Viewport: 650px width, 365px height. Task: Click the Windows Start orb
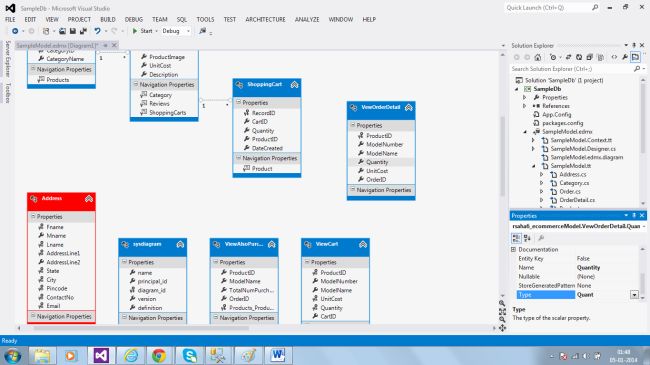(x=13, y=355)
